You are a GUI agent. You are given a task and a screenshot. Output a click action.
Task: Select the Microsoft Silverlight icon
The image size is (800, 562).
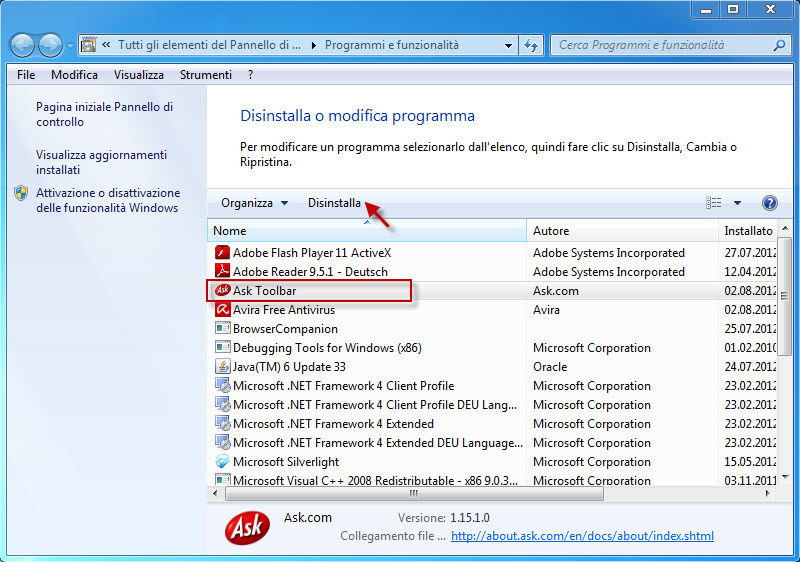[x=222, y=462]
